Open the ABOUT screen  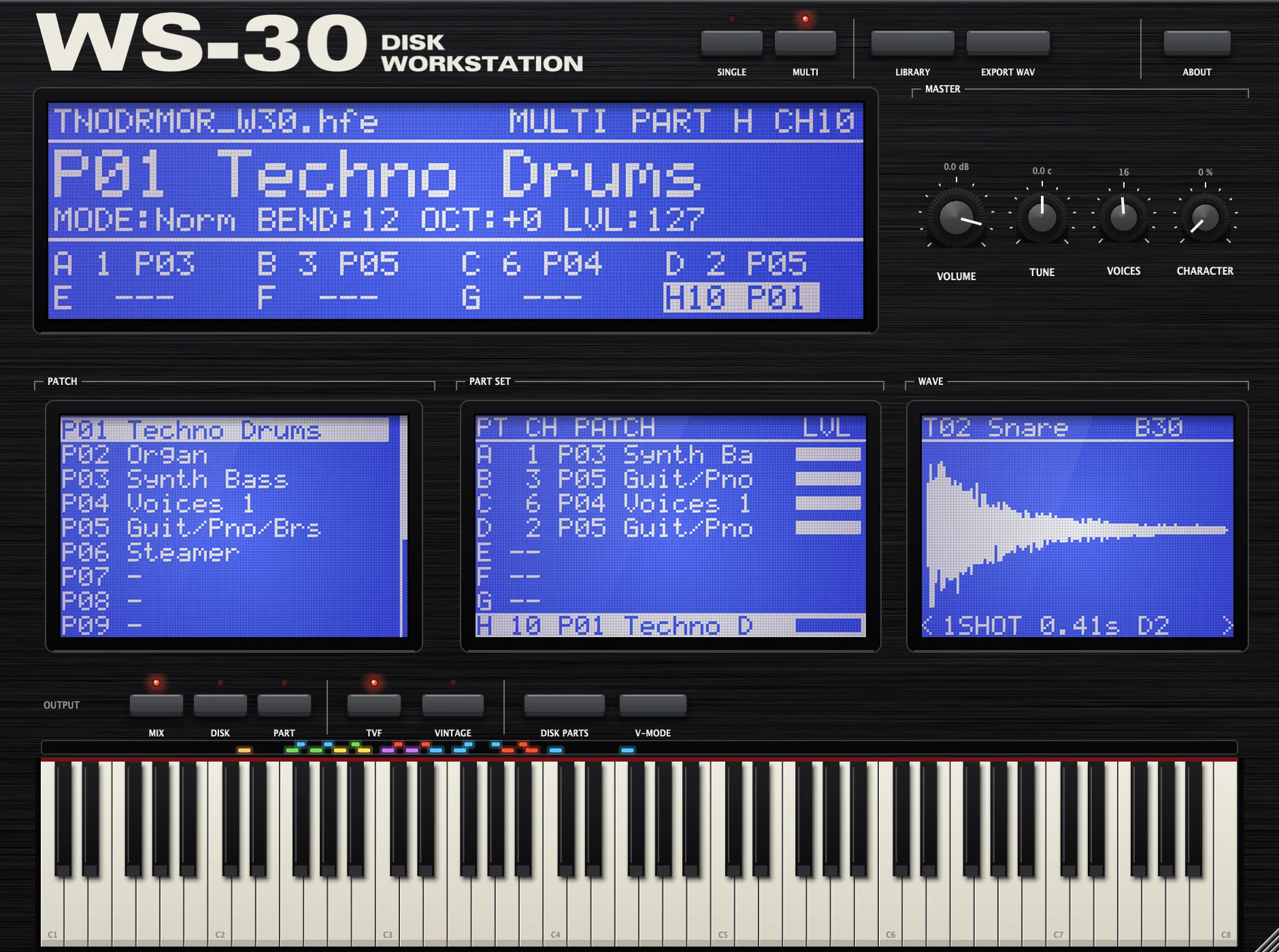pyautogui.click(x=1197, y=44)
